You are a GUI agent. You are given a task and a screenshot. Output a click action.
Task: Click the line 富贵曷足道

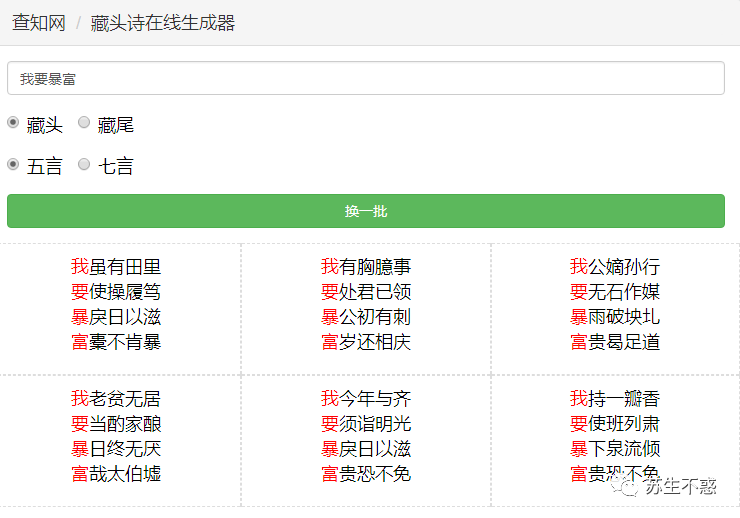[615, 342]
